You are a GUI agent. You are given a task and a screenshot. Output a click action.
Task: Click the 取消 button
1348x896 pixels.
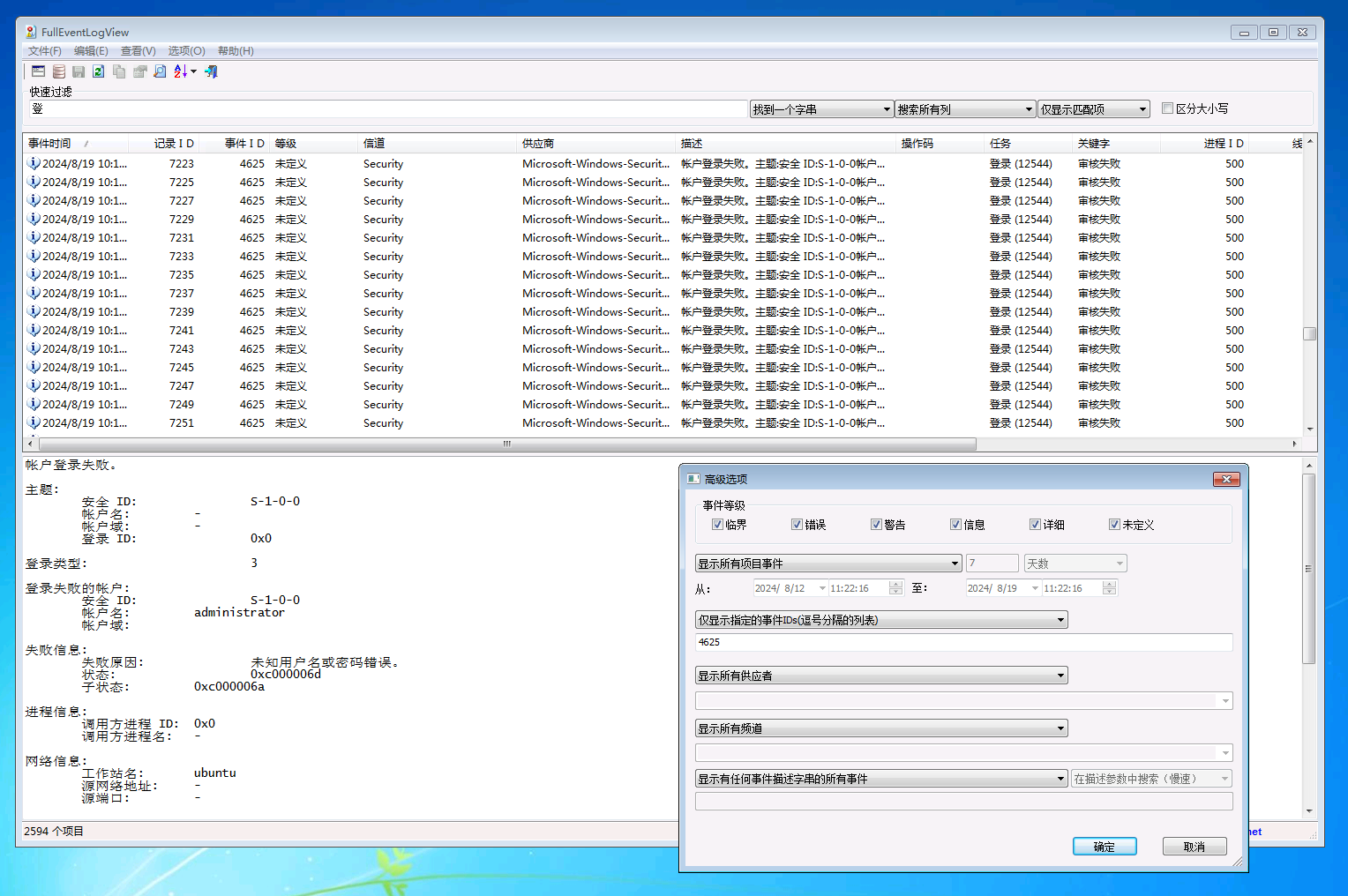point(1194,847)
